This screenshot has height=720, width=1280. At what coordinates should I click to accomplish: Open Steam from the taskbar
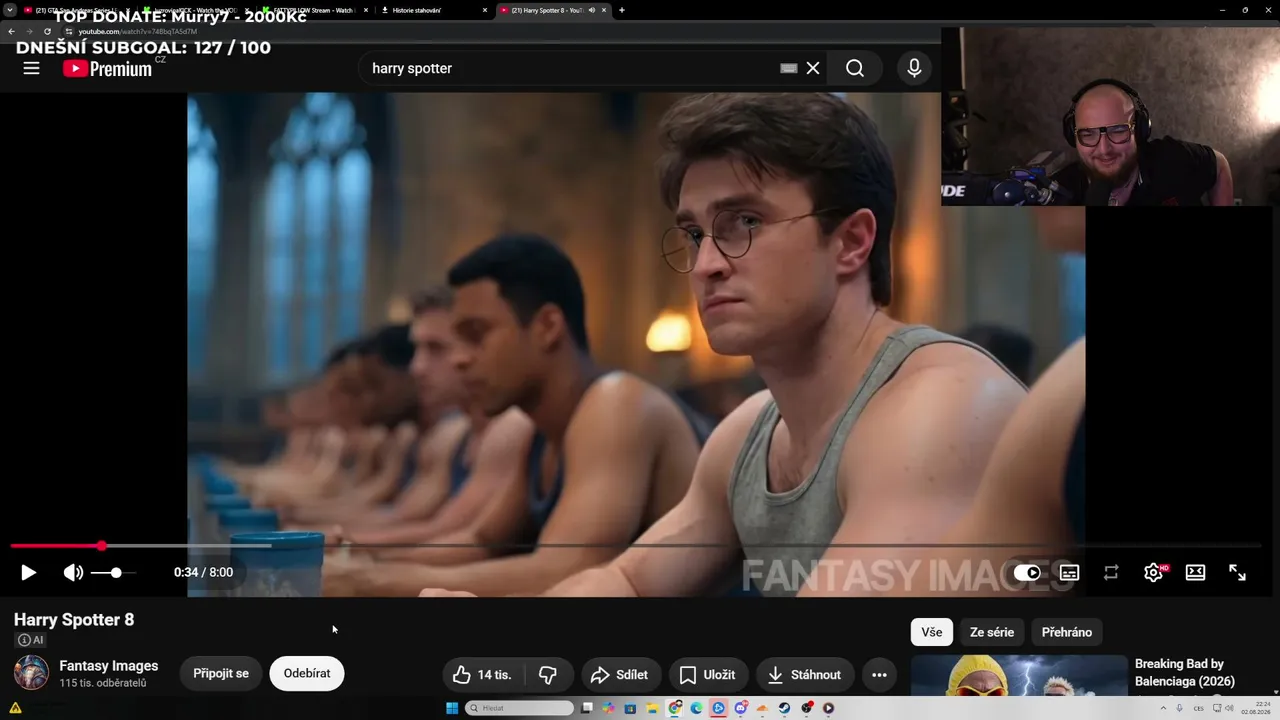tap(785, 708)
